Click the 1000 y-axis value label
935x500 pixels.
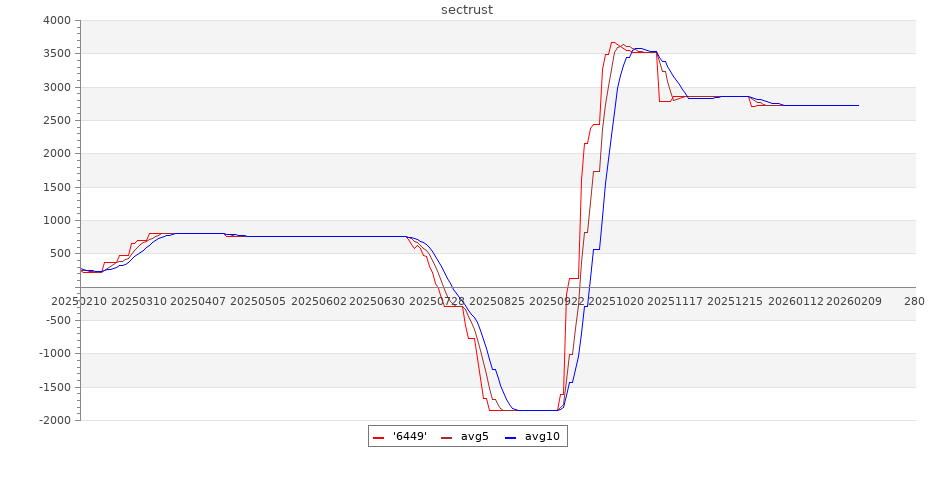(57, 221)
